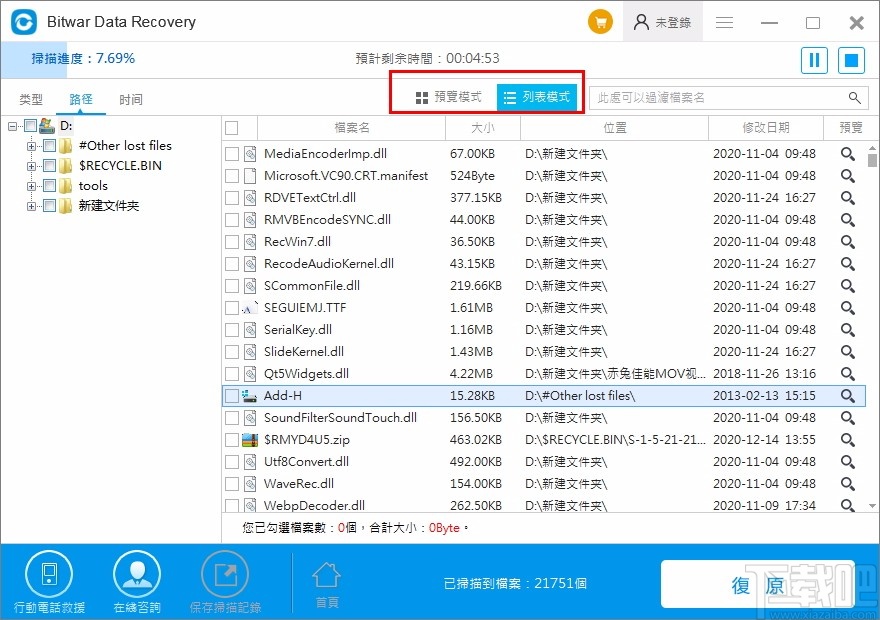Preview Add-H file via its magnifier icon
The height and width of the screenshot is (620, 880).
coord(847,395)
